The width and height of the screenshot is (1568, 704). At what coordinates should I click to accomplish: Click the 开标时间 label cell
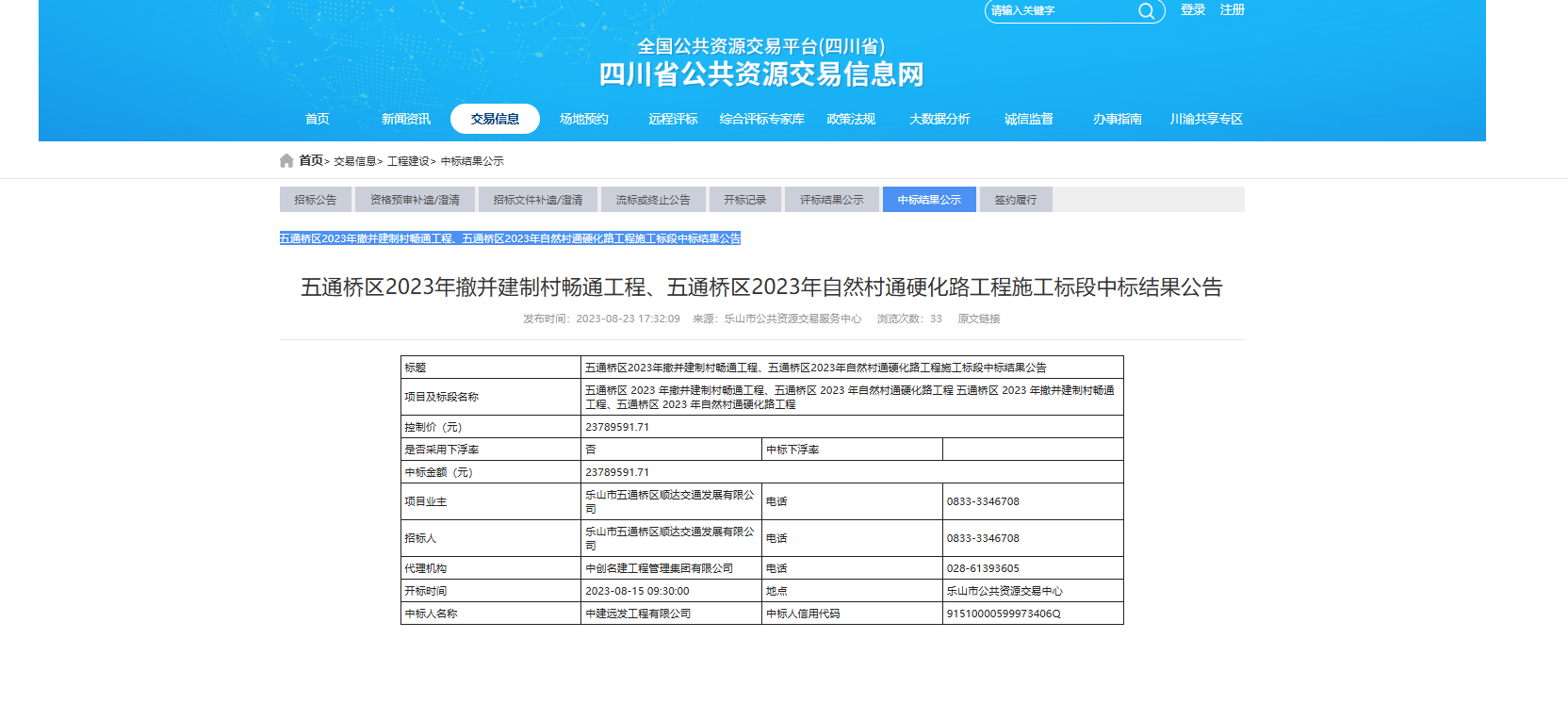pyautogui.click(x=491, y=591)
